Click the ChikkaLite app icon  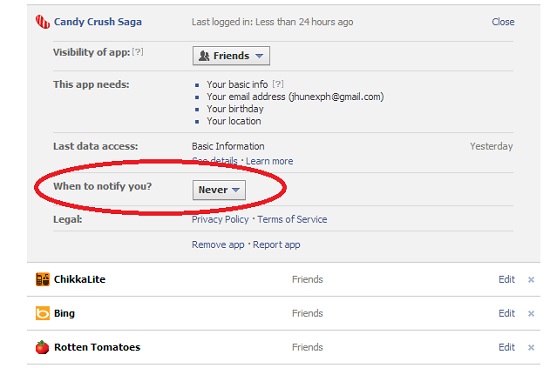(42, 280)
